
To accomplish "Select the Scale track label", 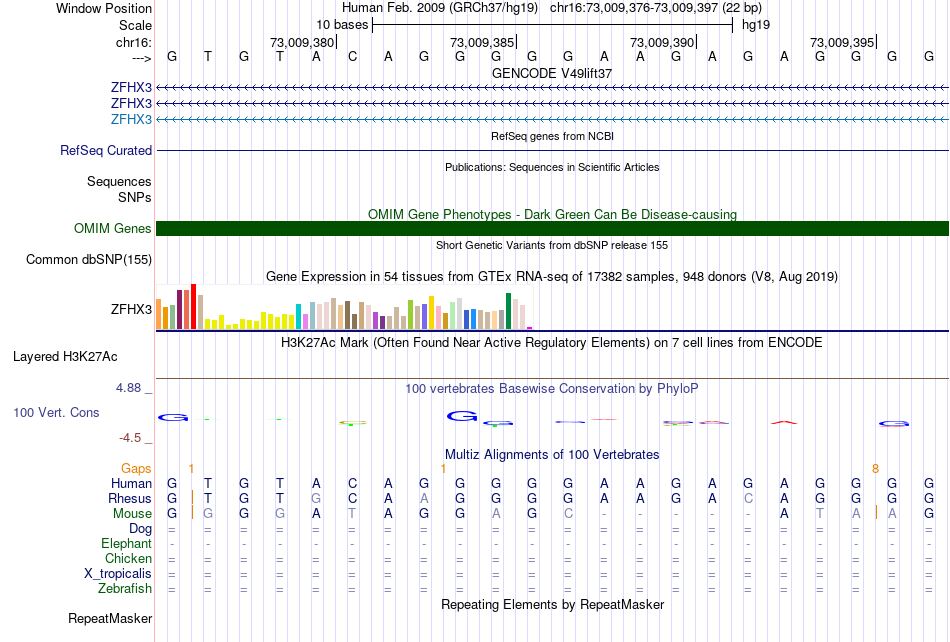I will point(135,25).
